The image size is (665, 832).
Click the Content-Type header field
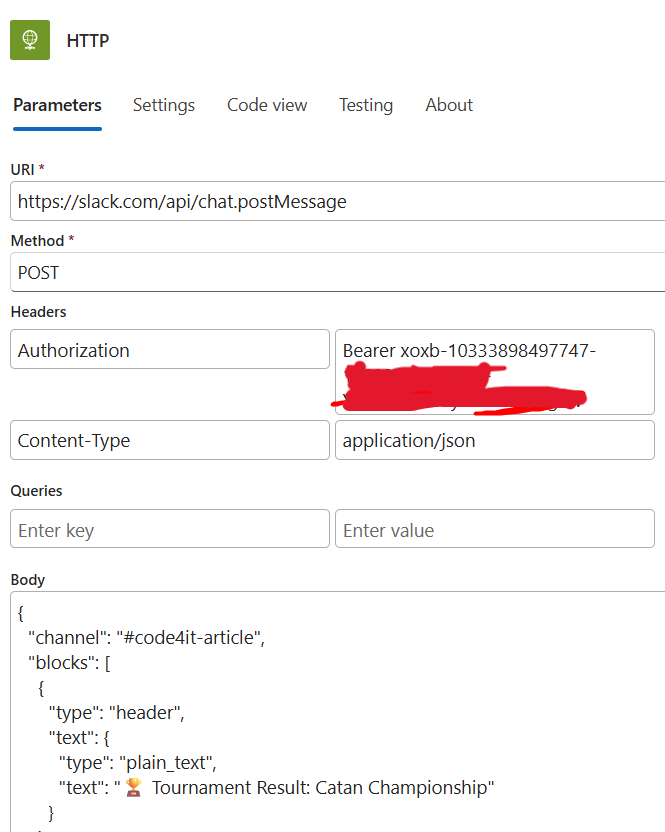[169, 440]
